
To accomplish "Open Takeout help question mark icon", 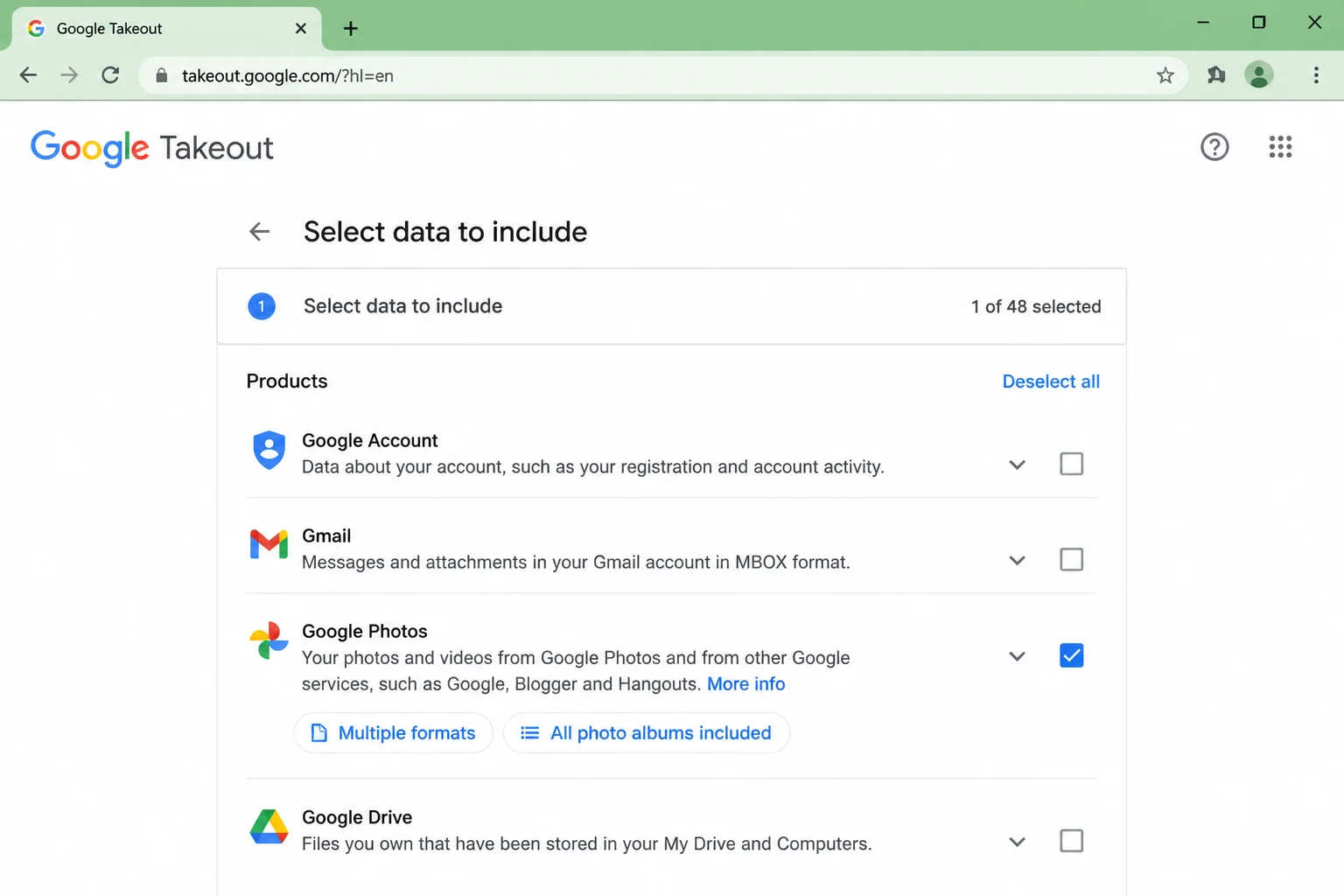I will coord(1214,147).
